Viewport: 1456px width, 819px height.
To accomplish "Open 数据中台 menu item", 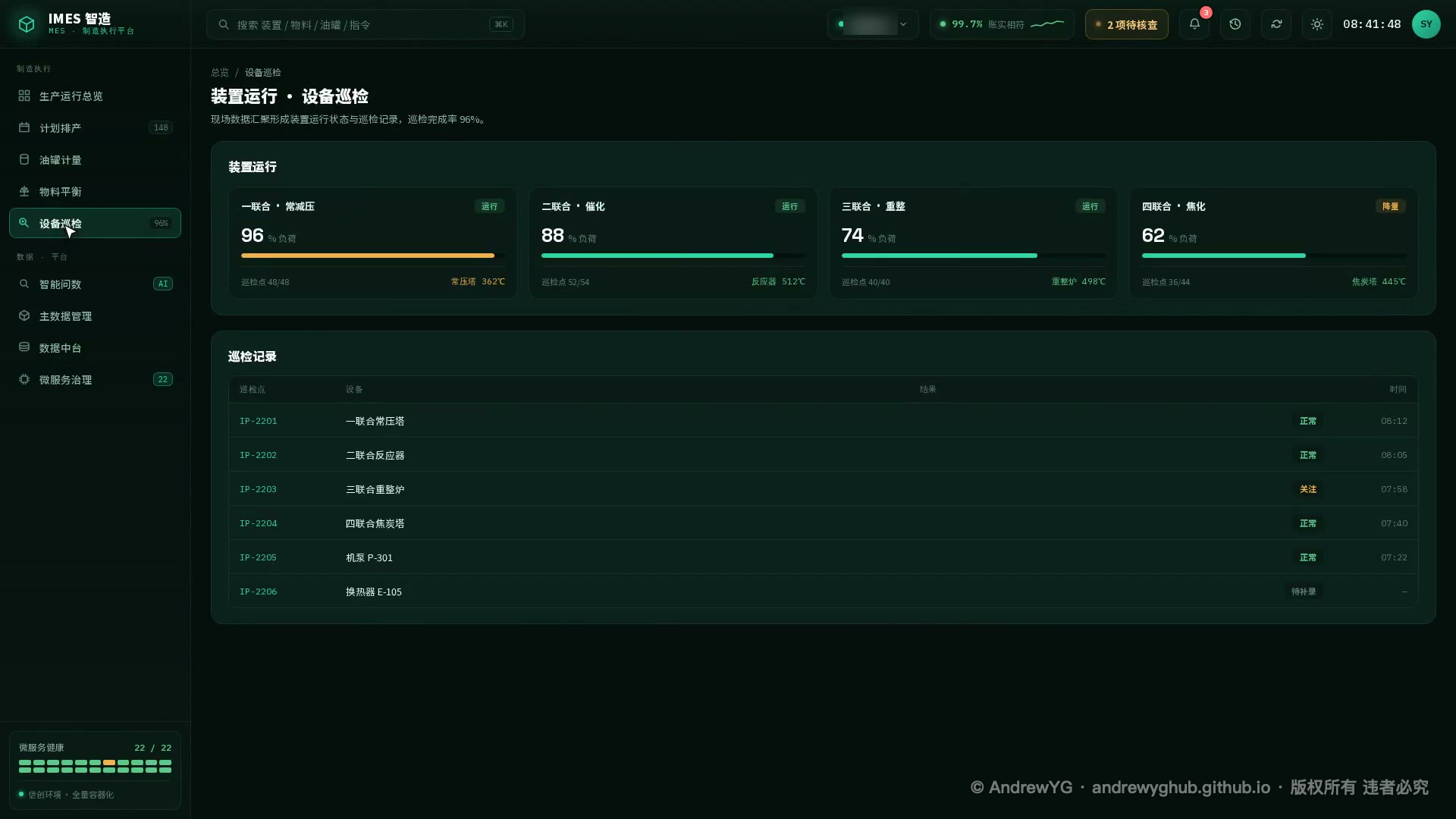I will click(x=95, y=347).
